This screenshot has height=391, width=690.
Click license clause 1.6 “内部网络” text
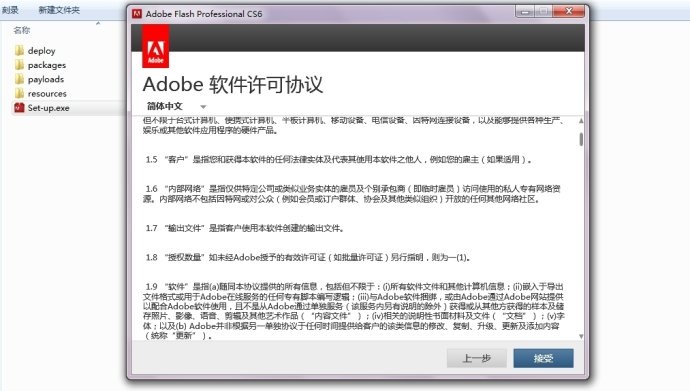352,194
